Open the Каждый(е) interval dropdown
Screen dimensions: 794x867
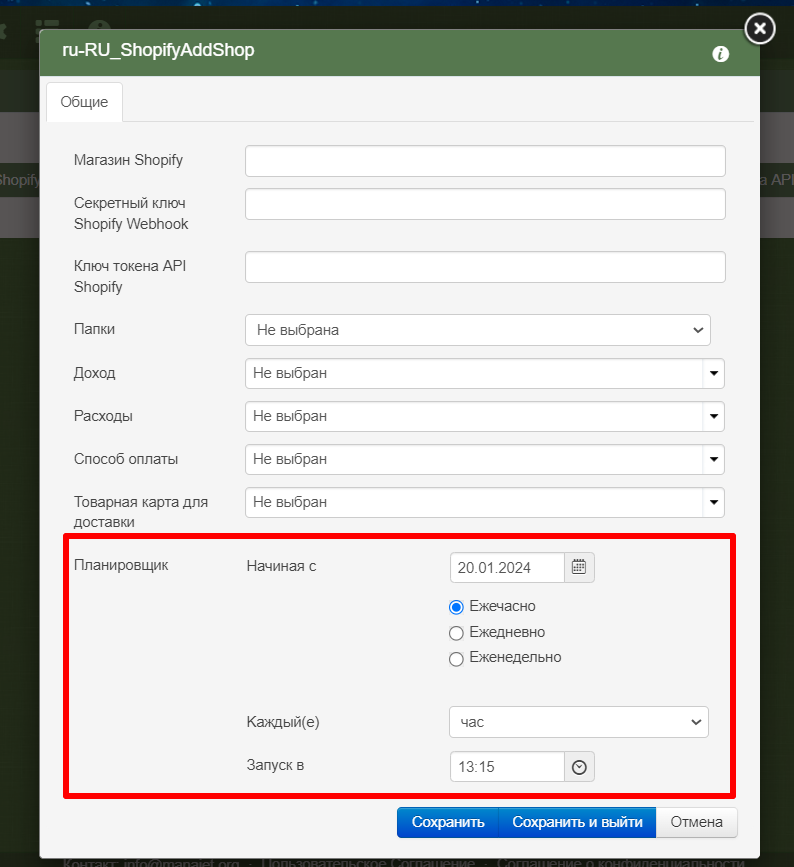pyautogui.click(x=579, y=722)
